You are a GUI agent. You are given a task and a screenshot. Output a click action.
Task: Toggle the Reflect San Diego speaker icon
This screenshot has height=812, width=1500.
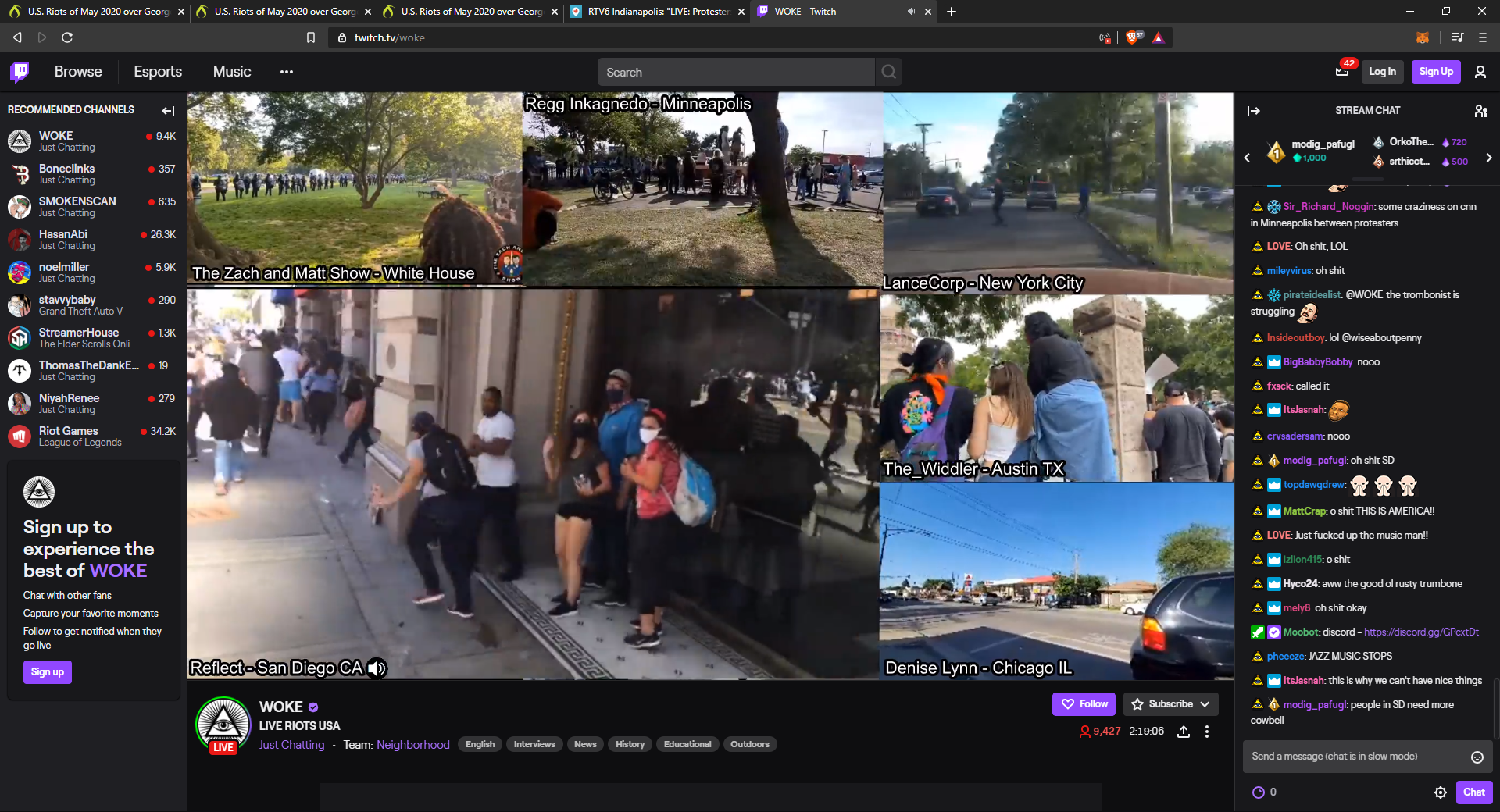click(377, 668)
